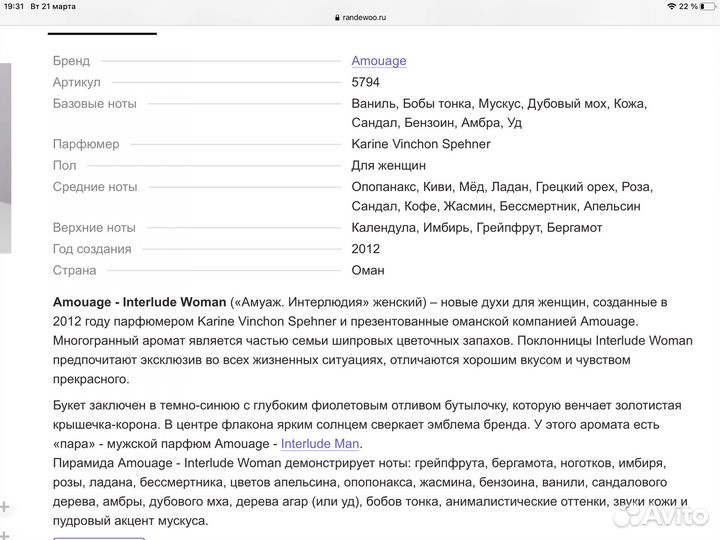Screen dimensions: 720x540
Task: Click perfumer value Karine Vinchon Spehner
Action: click(421, 144)
